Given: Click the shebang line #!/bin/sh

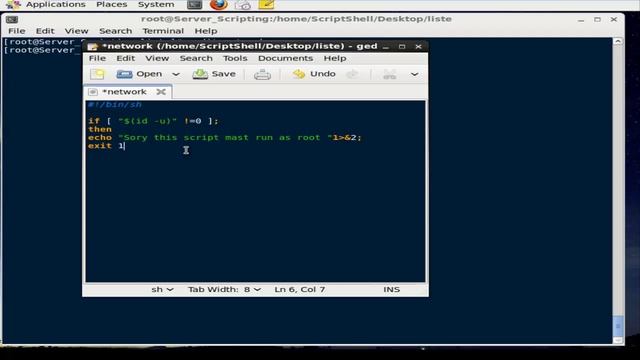Looking at the screenshot, I should (x=115, y=104).
